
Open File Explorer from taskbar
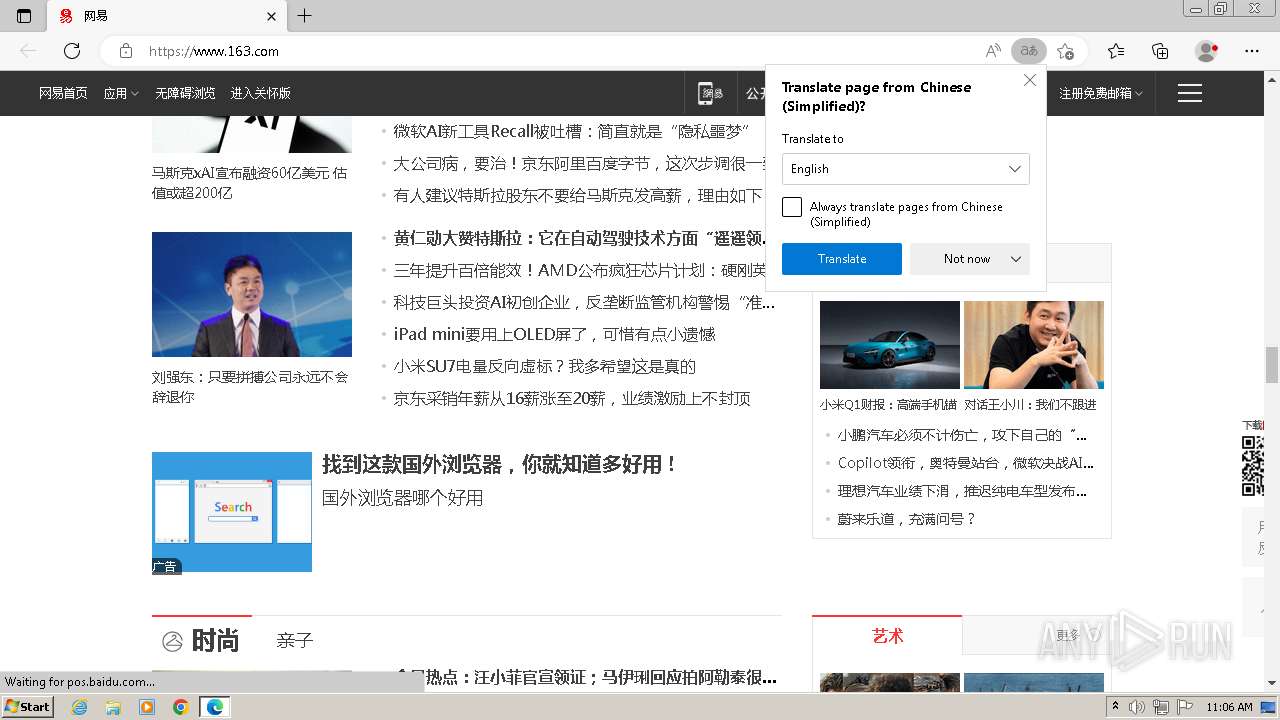pos(113,707)
